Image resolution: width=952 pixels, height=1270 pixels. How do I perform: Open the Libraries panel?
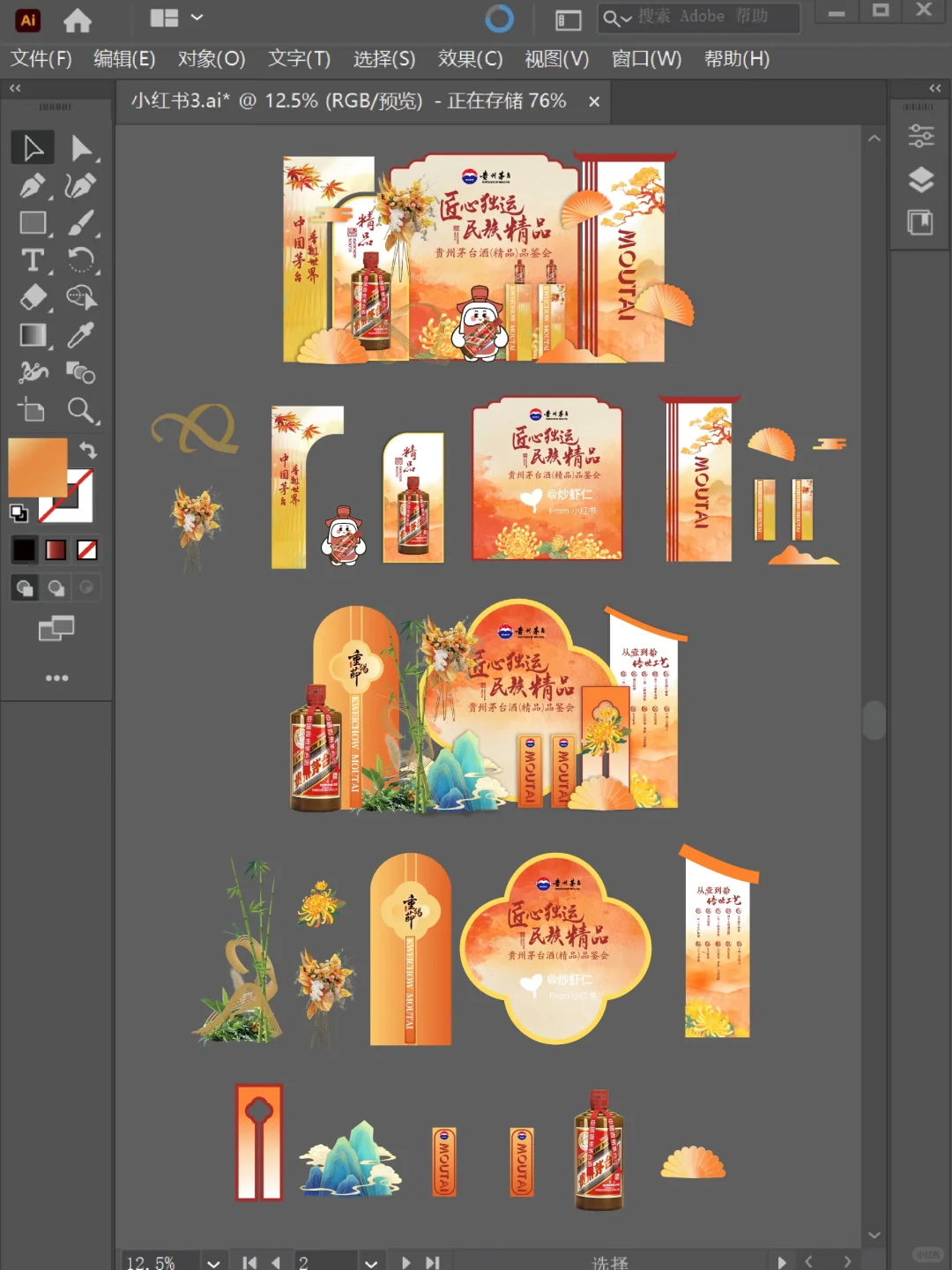(921, 221)
